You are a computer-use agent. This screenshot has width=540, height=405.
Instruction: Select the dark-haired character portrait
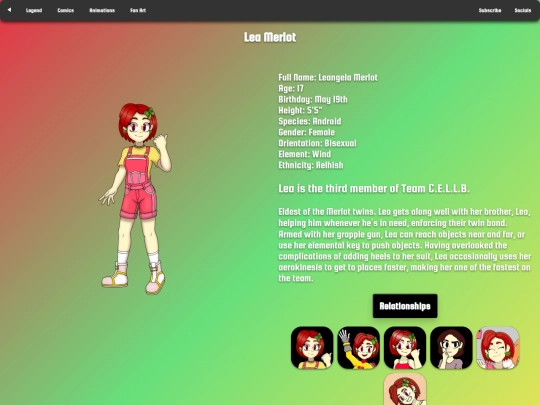point(451,348)
